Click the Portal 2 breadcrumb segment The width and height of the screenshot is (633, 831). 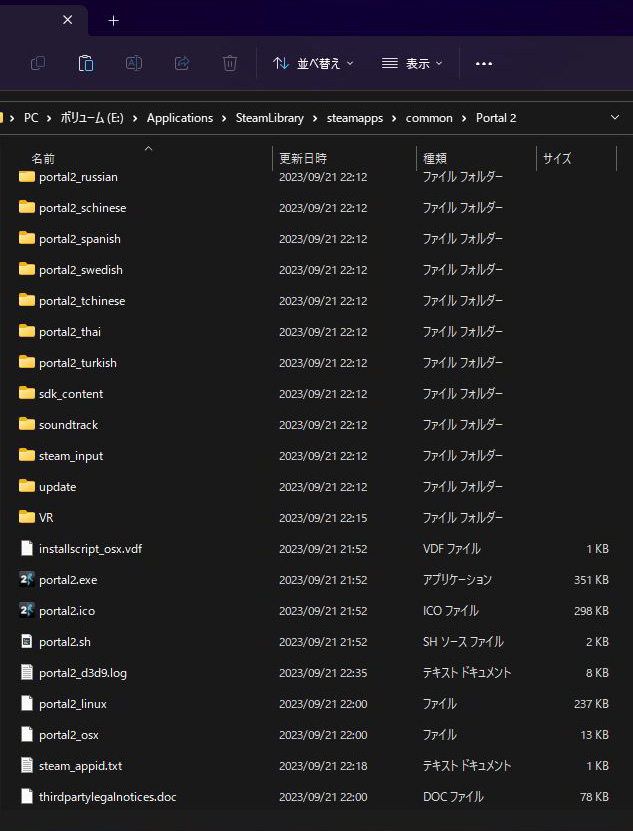click(x=496, y=118)
